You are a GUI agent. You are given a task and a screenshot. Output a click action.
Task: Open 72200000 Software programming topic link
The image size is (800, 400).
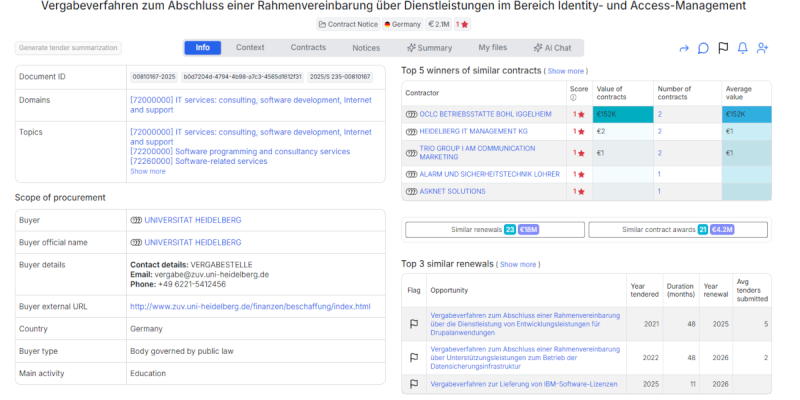tap(240, 152)
